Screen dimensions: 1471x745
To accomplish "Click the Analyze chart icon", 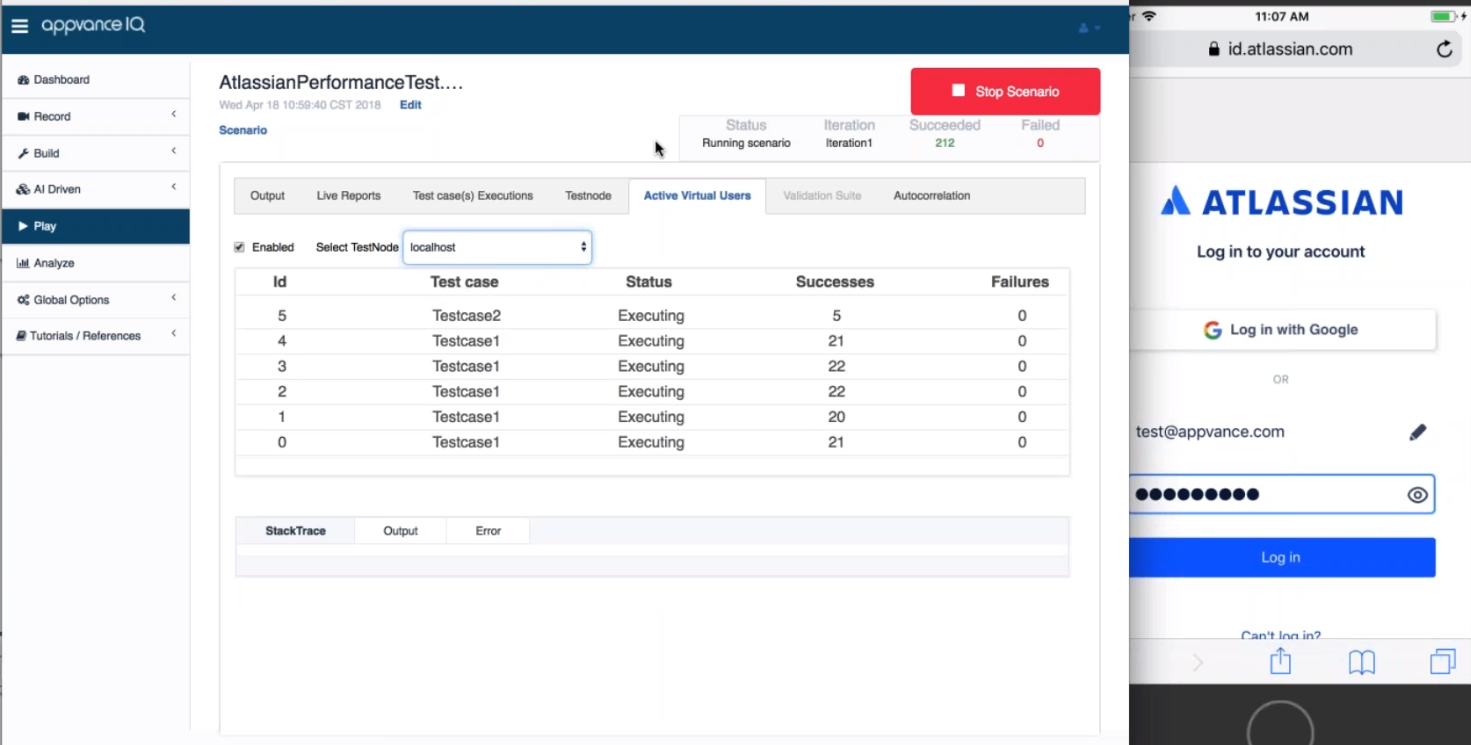I will [x=23, y=263].
